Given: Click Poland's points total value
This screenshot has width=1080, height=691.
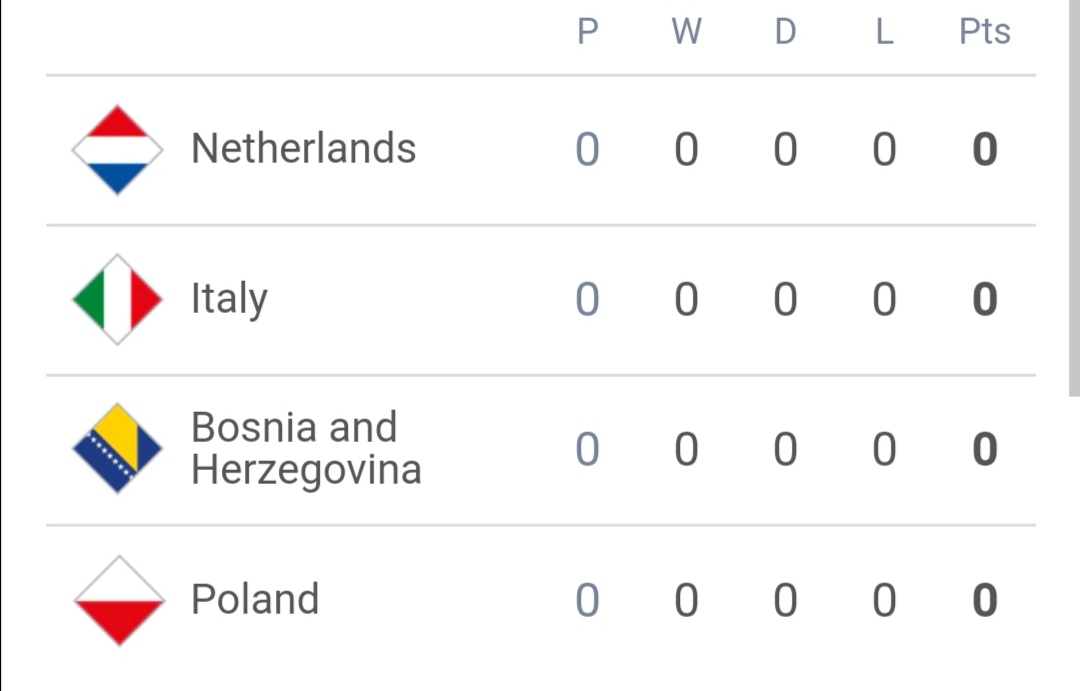Looking at the screenshot, I should (985, 600).
